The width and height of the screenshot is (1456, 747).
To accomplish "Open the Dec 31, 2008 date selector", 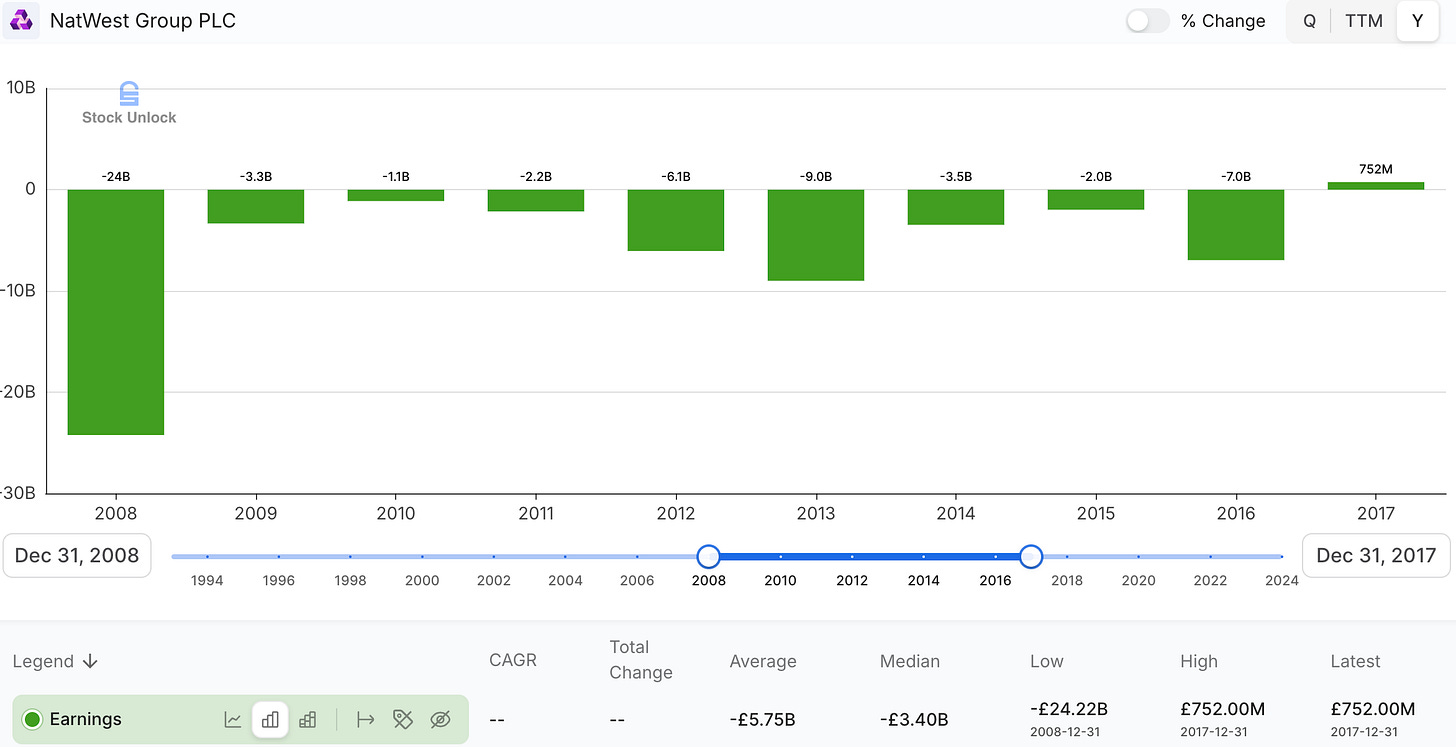I will click(77, 555).
